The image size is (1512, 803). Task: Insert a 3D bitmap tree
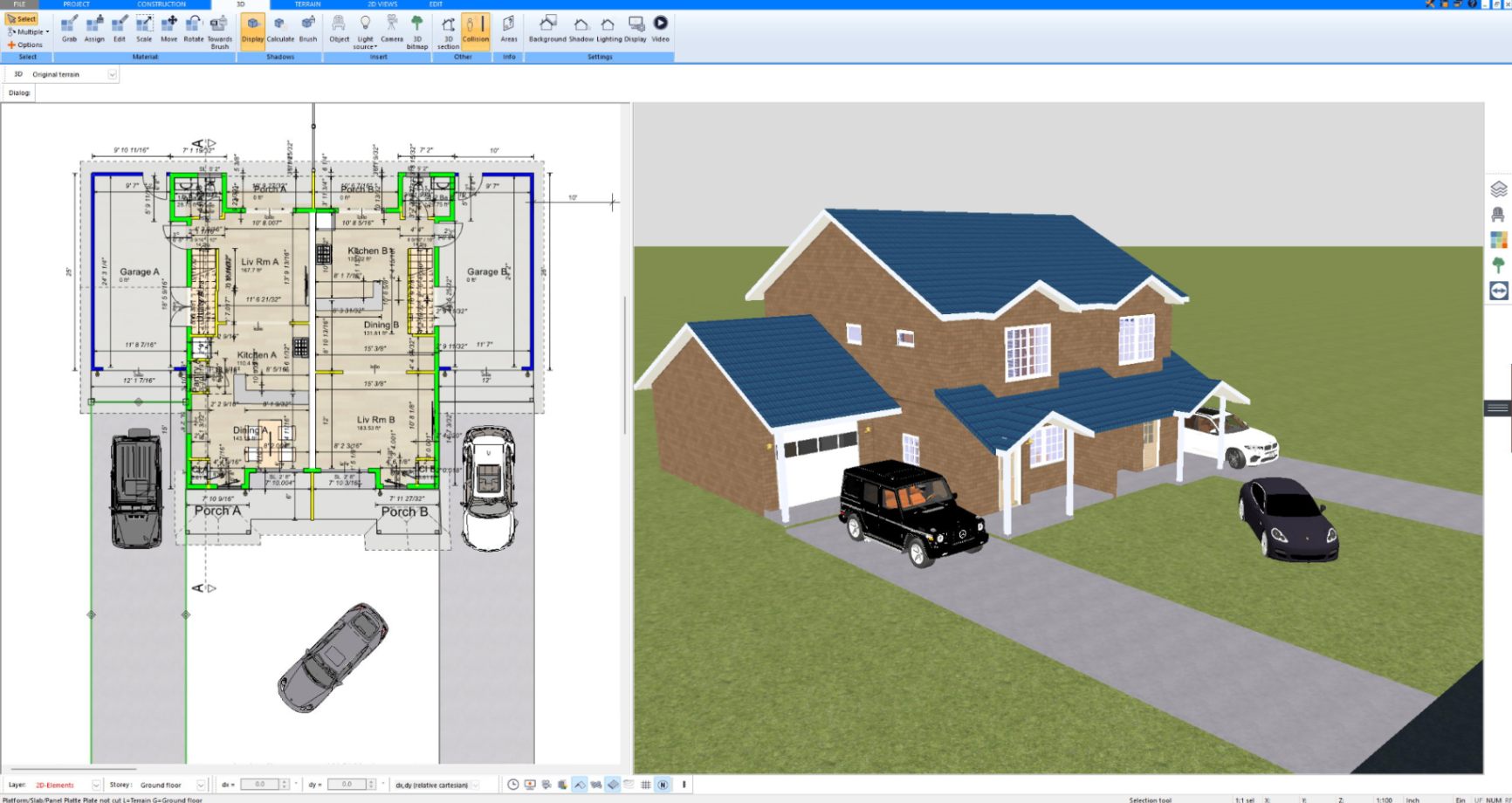click(417, 31)
